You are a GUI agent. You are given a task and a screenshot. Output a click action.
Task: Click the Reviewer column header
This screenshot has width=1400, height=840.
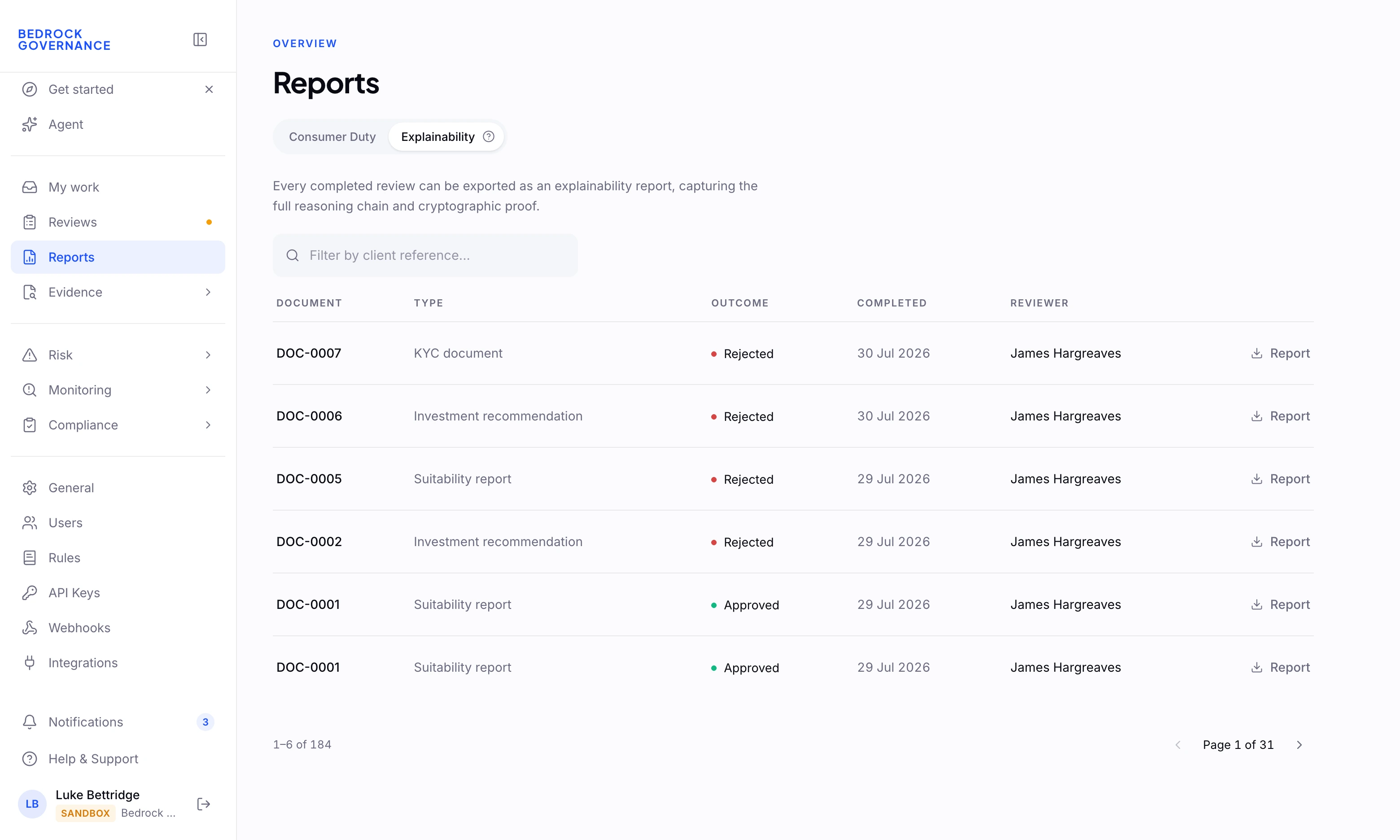coord(1040,303)
